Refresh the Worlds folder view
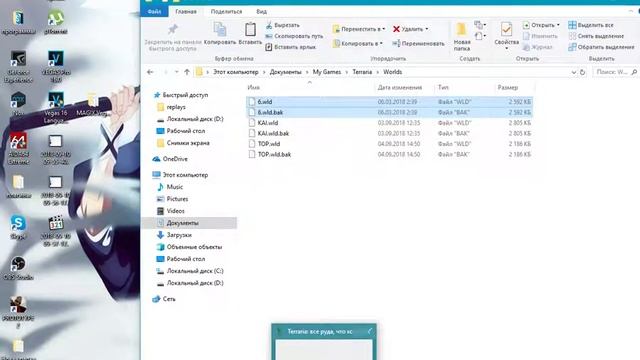 [x=582, y=72]
